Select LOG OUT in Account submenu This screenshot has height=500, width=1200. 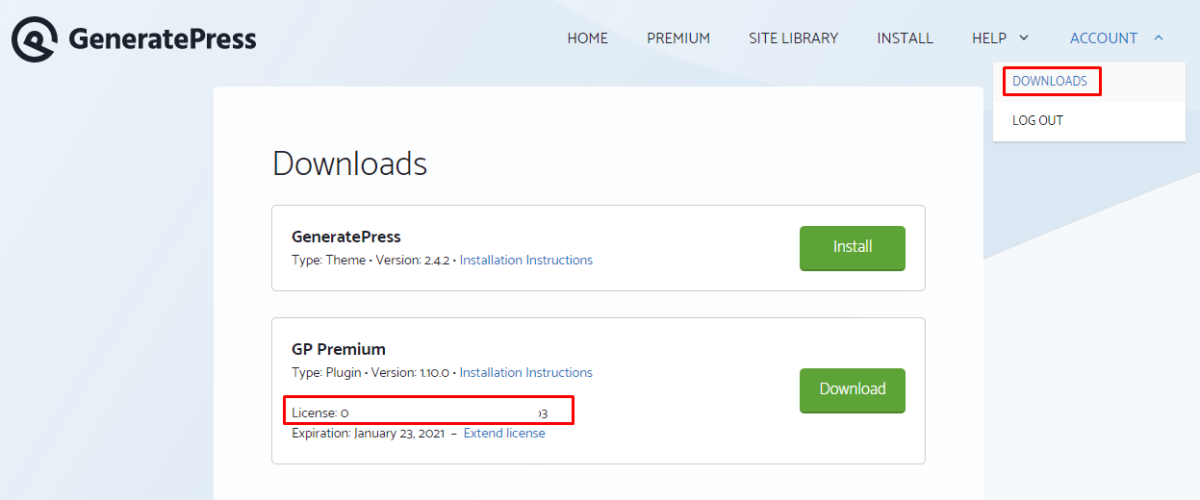click(x=1038, y=120)
